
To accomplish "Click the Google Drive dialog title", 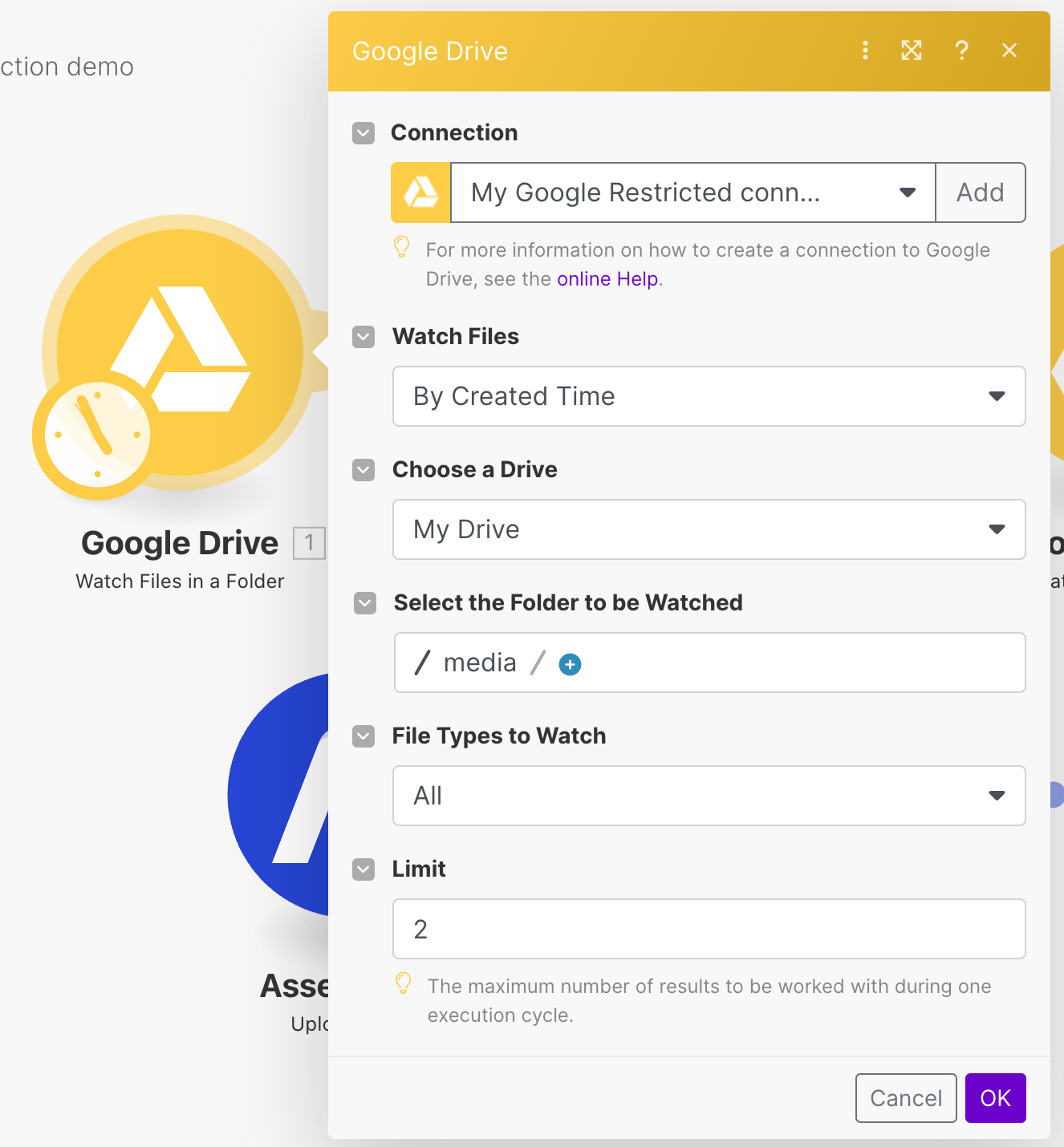I will 430,51.
